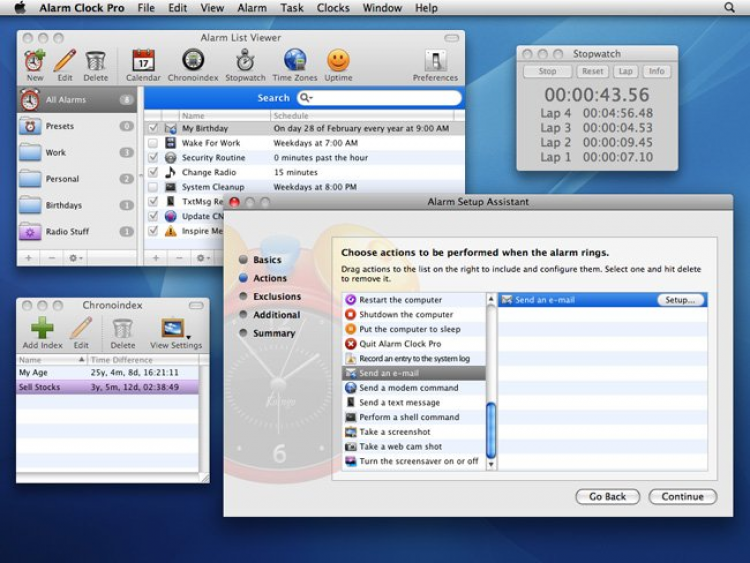This screenshot has height=563, width=750.
Task: Open the gear action menu under sidebar
Action: (x=76, y=258)
